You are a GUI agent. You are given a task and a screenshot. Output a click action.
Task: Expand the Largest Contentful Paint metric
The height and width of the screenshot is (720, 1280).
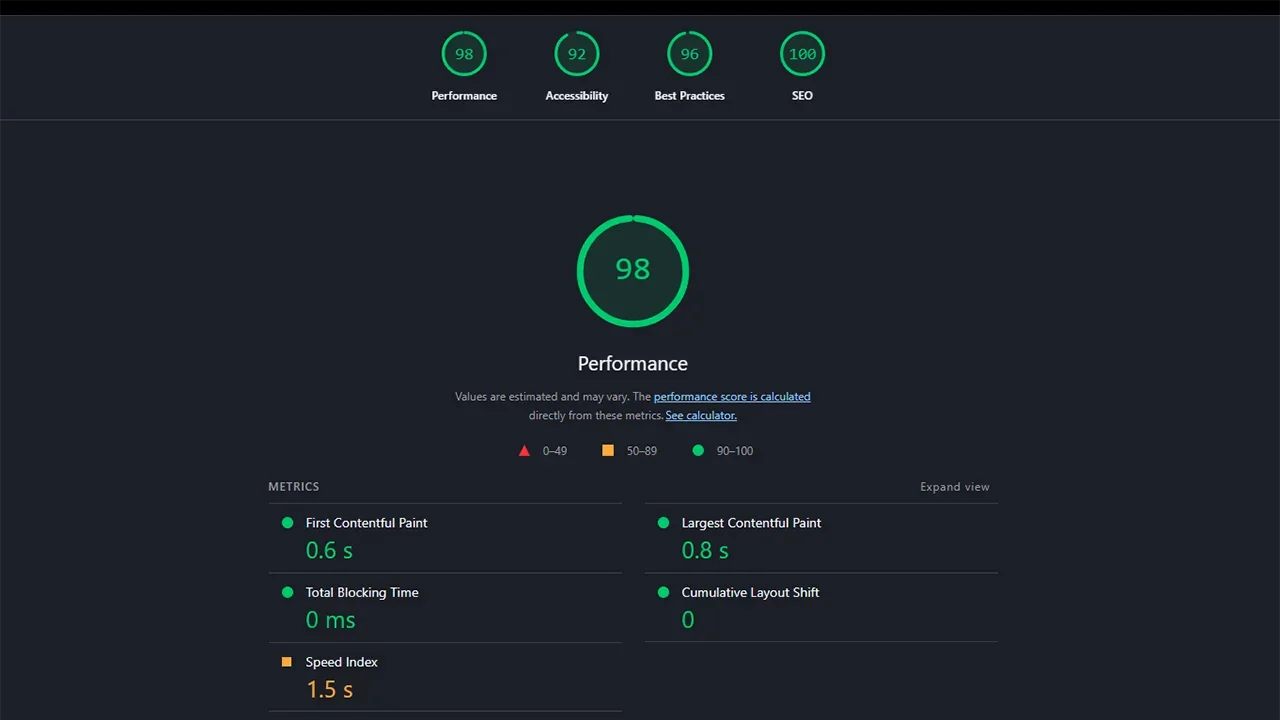coord(821,538)
